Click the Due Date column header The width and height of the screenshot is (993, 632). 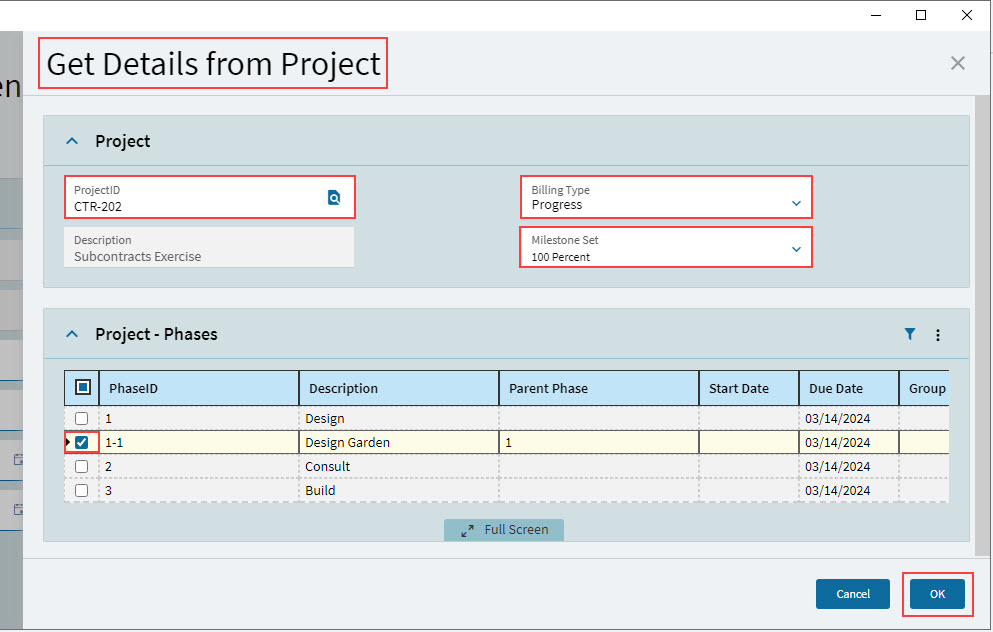[849, 388]
